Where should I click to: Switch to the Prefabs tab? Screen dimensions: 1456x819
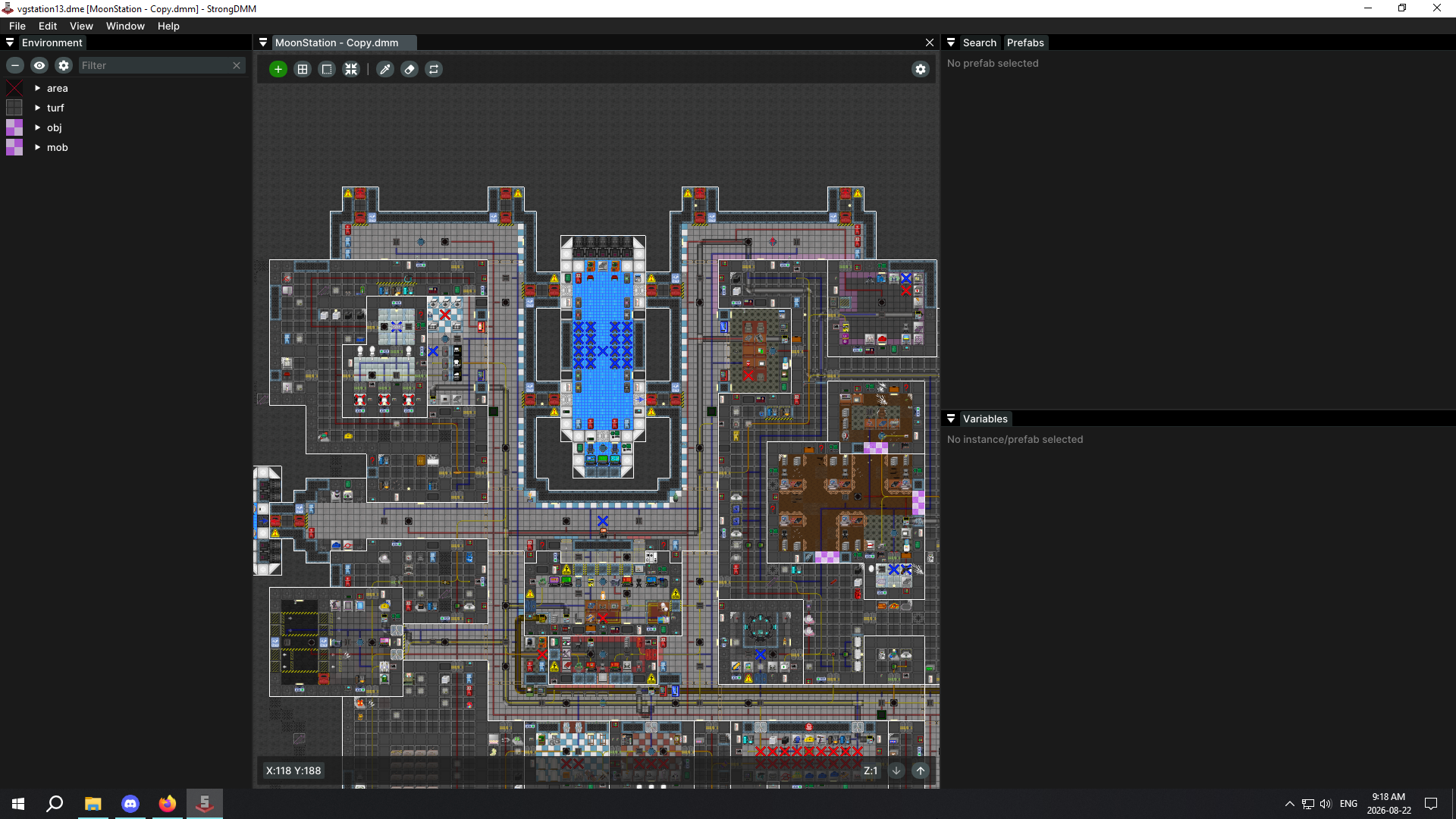pyautogui.click(x=1025, y=42)
